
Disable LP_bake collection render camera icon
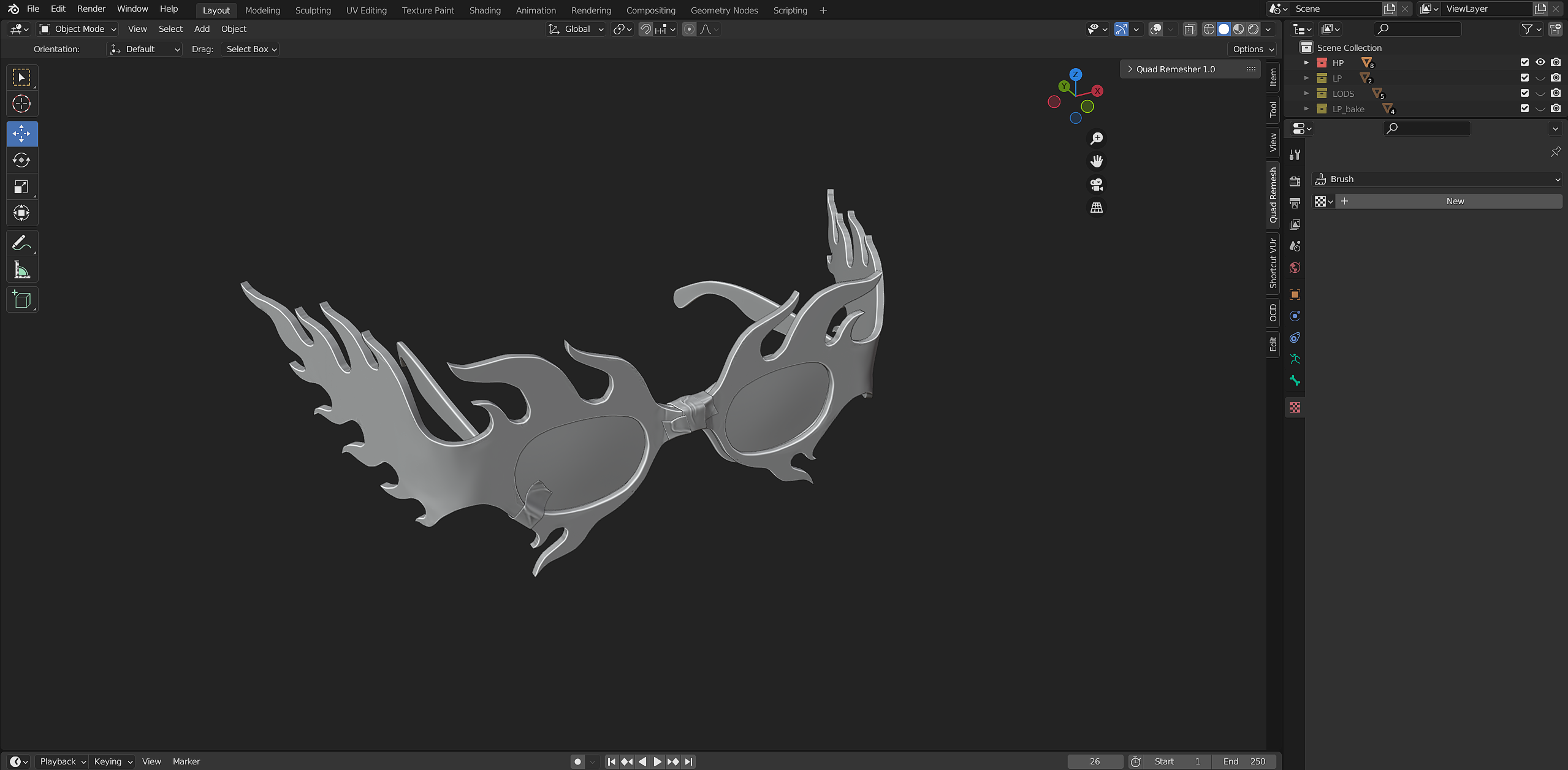pos(1556,109)
